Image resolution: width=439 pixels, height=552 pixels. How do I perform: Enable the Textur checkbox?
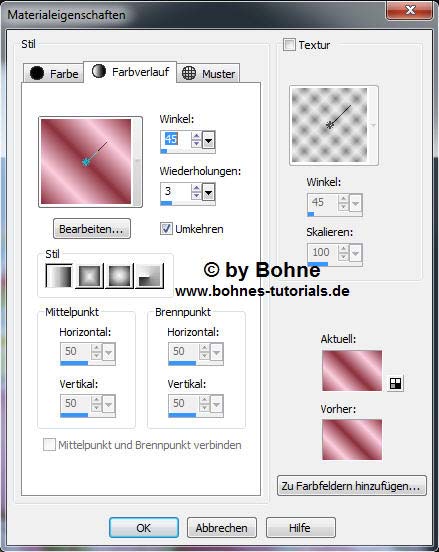[x=289, y=45]
